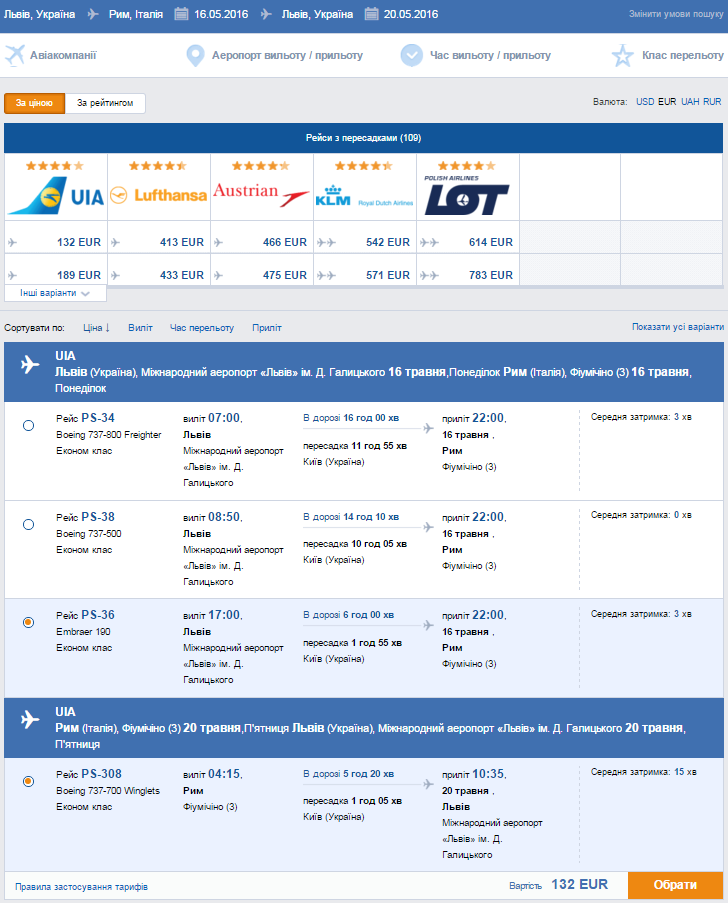728x903 pixels.
Task: Sort results by Ціна
Action: 96,328
